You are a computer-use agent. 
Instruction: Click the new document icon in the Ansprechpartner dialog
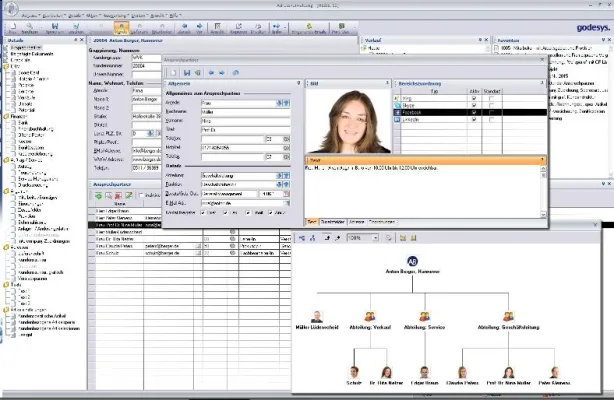pyautogui.click(x=173, y=72)
